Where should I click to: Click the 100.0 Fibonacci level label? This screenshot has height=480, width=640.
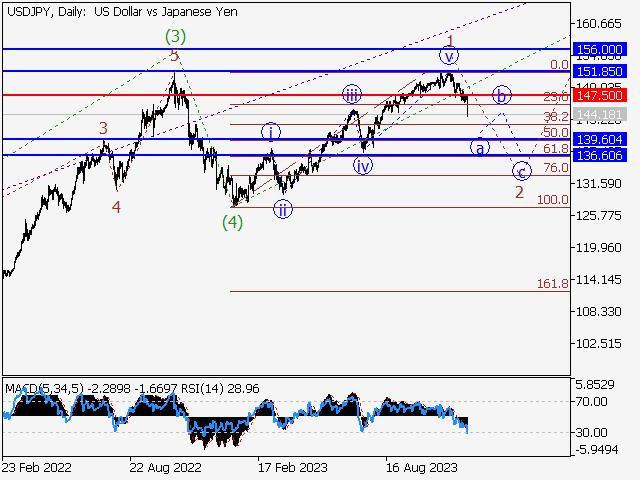[553, 200]
